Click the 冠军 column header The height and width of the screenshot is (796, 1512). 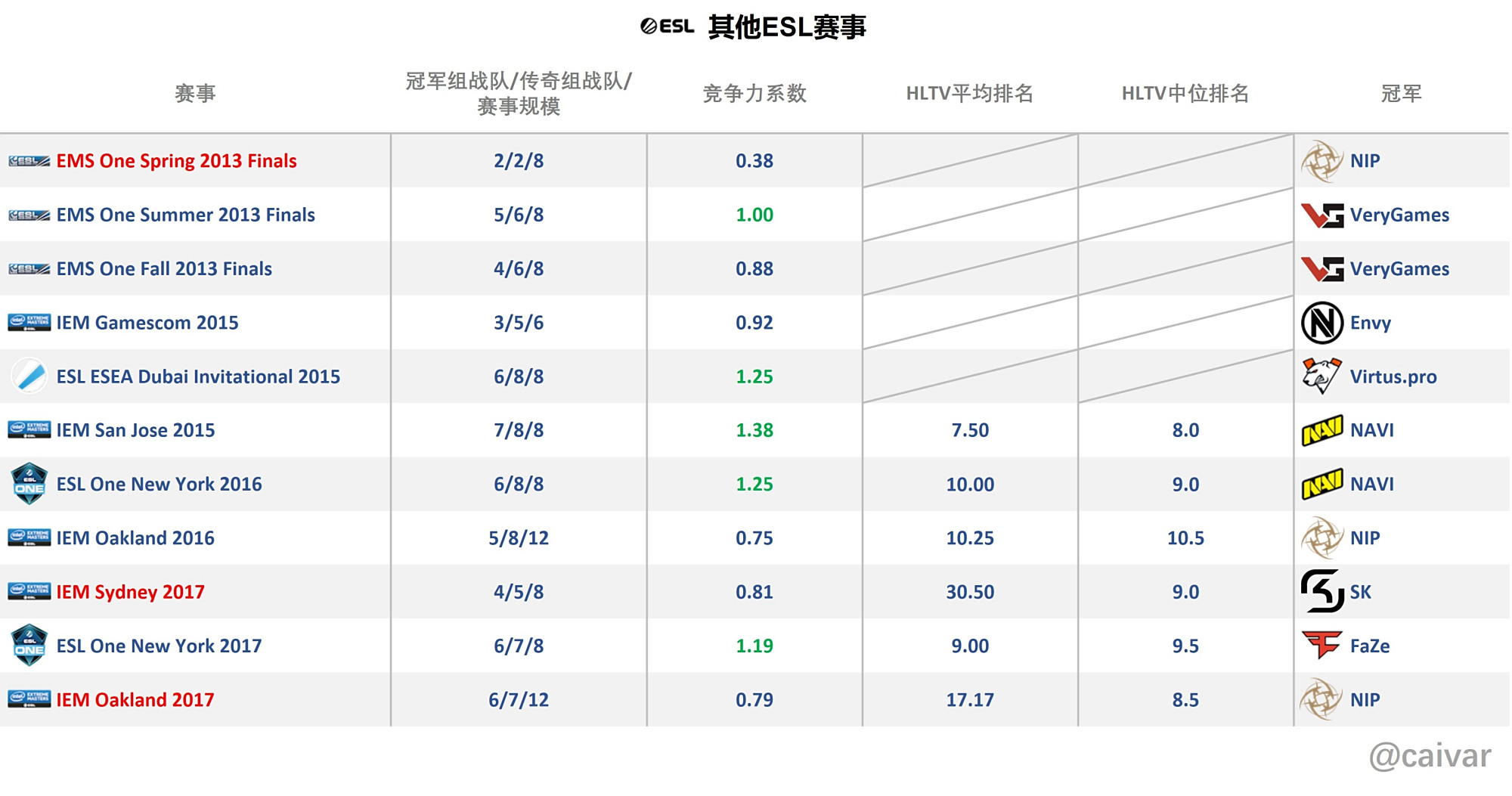click(x=1401, y=94)
